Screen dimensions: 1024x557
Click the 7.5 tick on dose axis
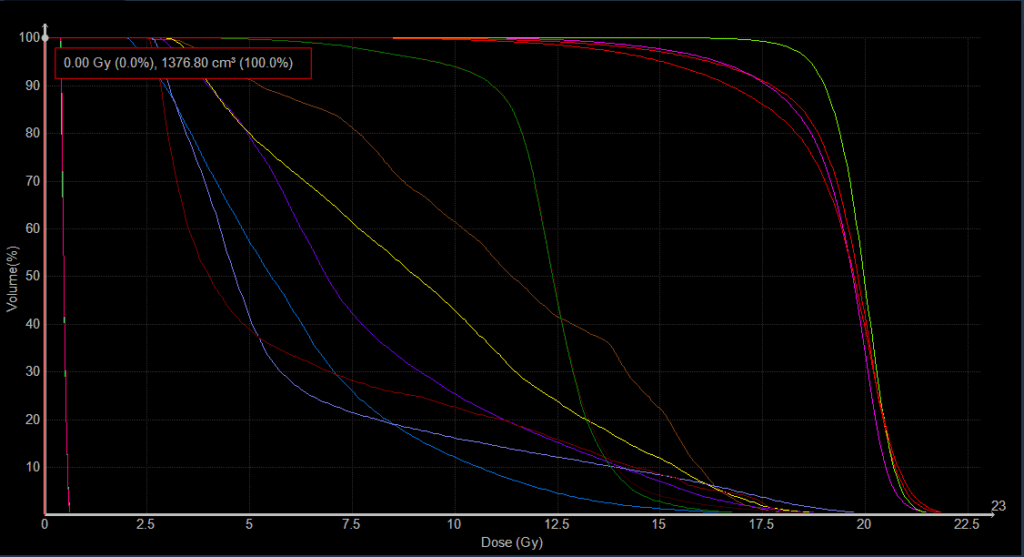[352, 524]
